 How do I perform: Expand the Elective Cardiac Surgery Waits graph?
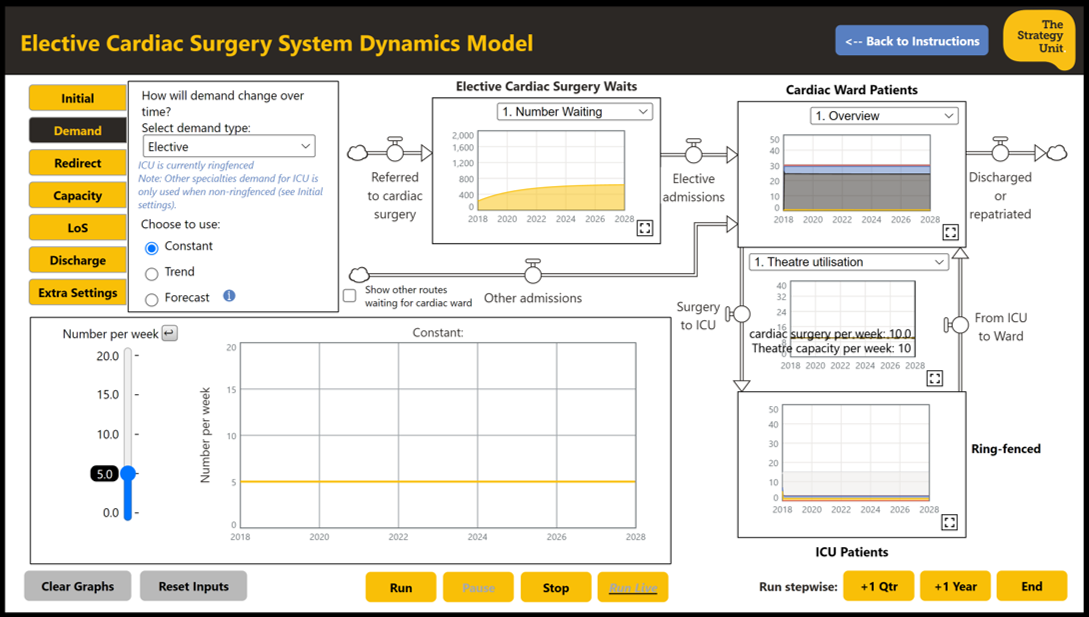pos(645,229)
